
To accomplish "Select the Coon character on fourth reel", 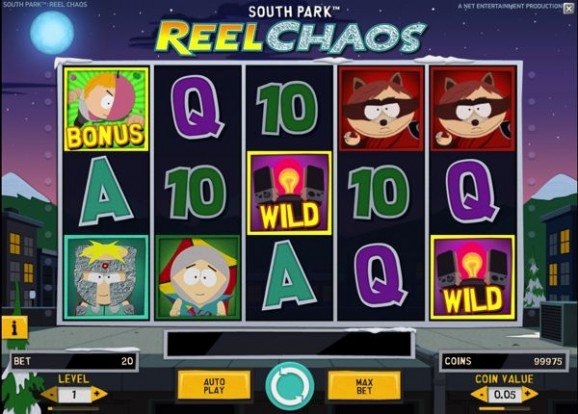I will tap(381, 108).
